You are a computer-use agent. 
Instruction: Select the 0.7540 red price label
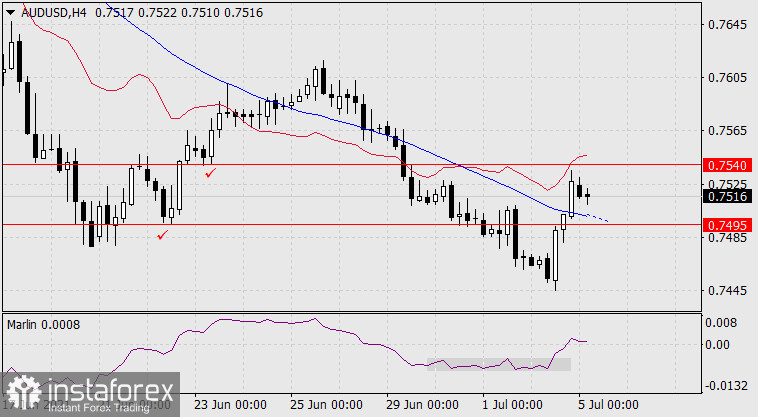point(726,164)
